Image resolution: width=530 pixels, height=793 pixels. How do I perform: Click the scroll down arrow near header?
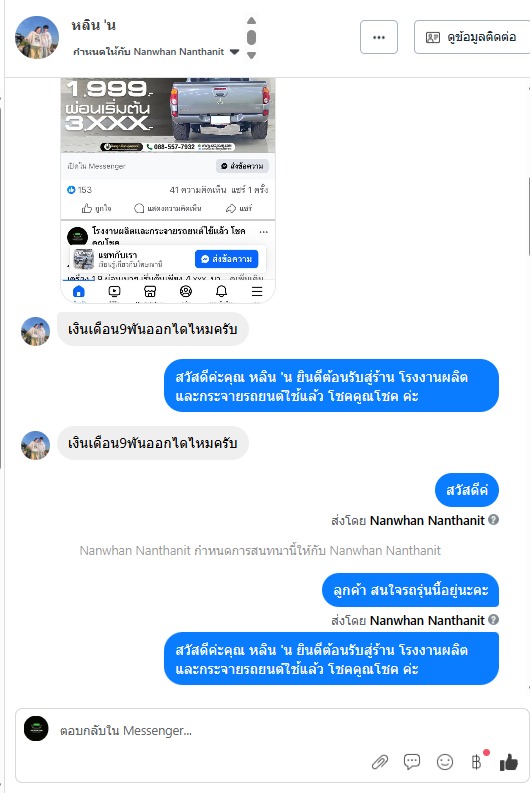click(251, 55)
